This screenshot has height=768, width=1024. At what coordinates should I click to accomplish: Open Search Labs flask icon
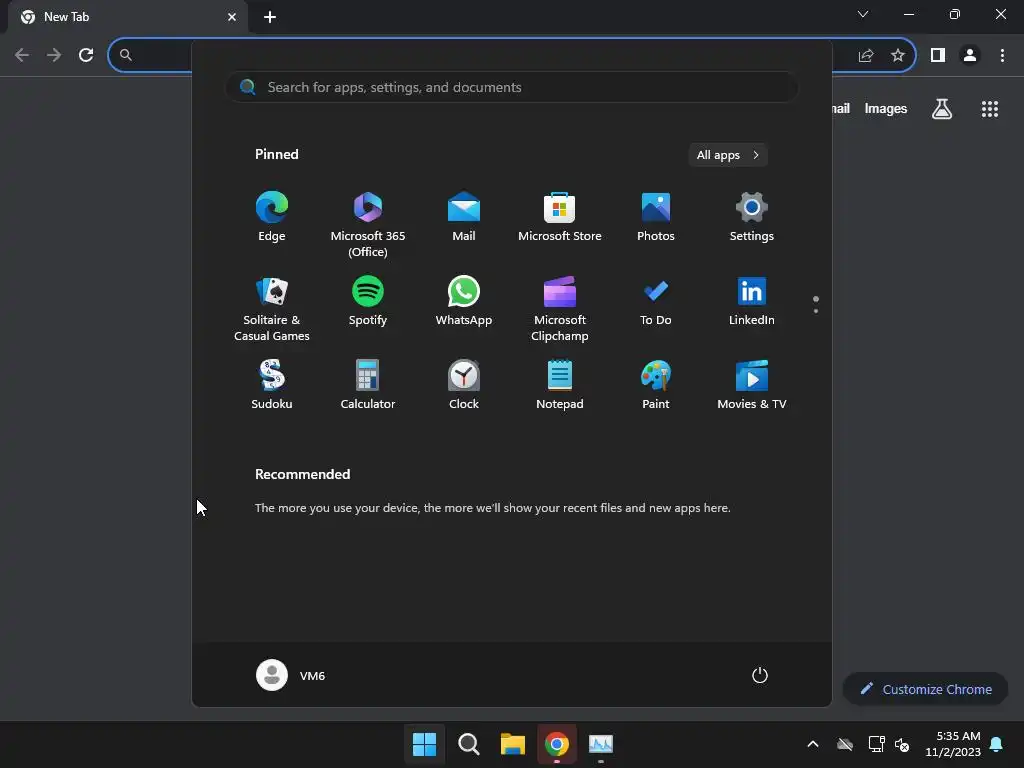tap(942, 109)
